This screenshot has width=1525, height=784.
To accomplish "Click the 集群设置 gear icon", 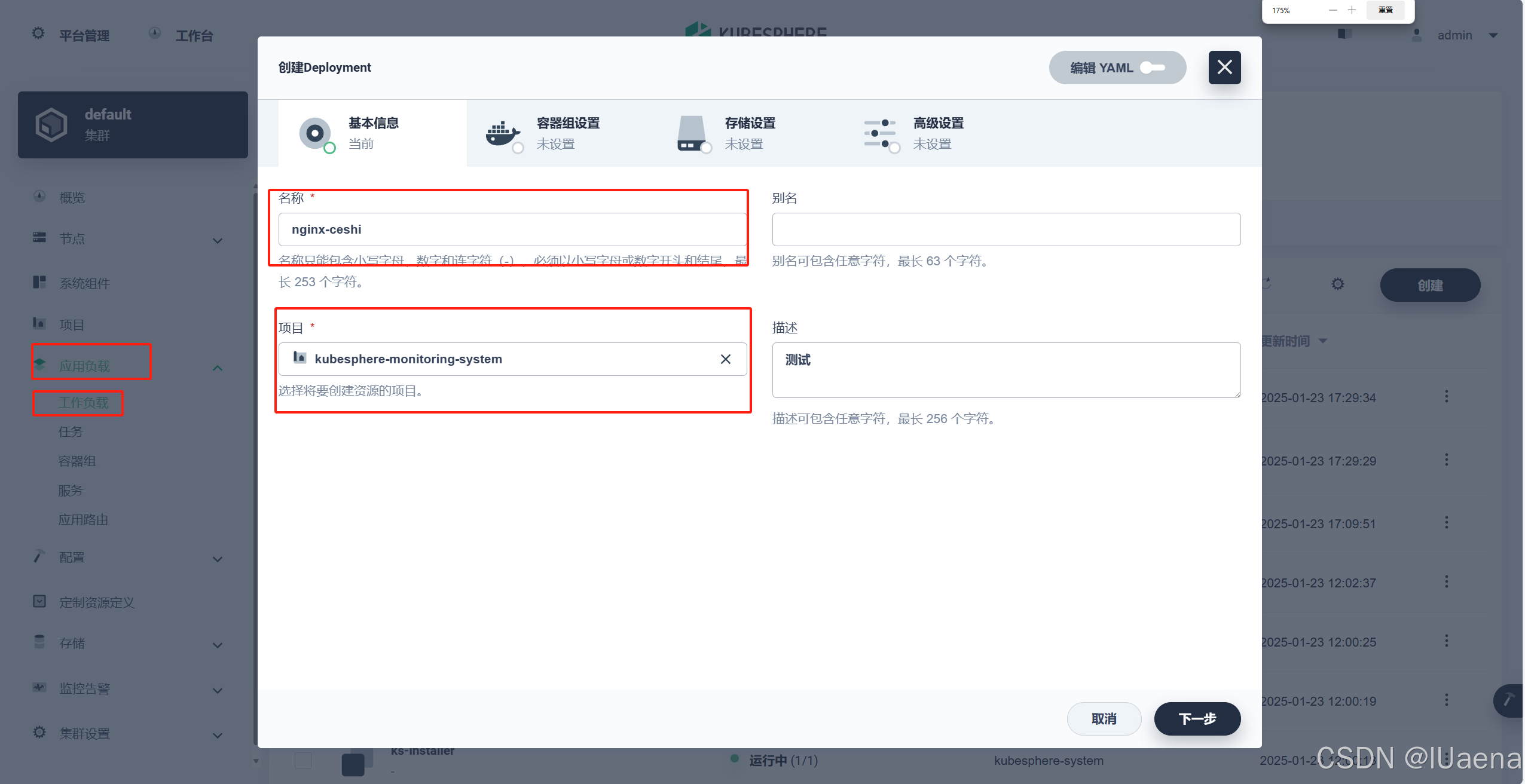I will 39,732.
